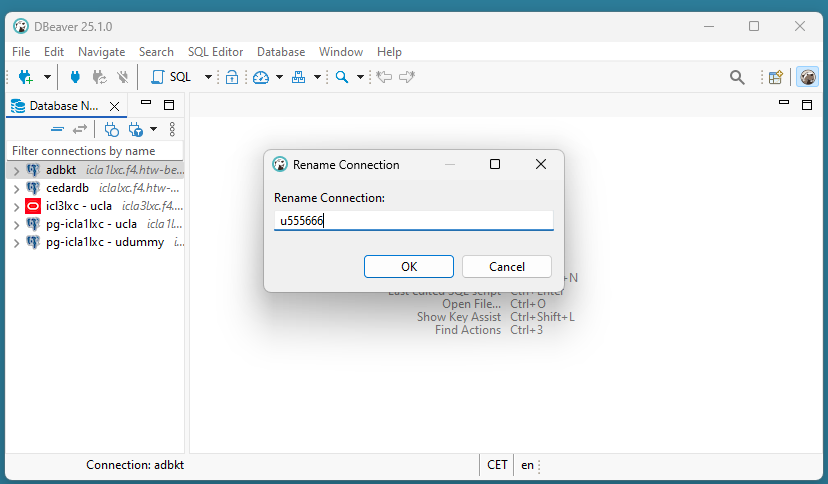Expand the cedardb connection node
The height and width of the screenshot is (484, 828).
click(x=16, y=189)
